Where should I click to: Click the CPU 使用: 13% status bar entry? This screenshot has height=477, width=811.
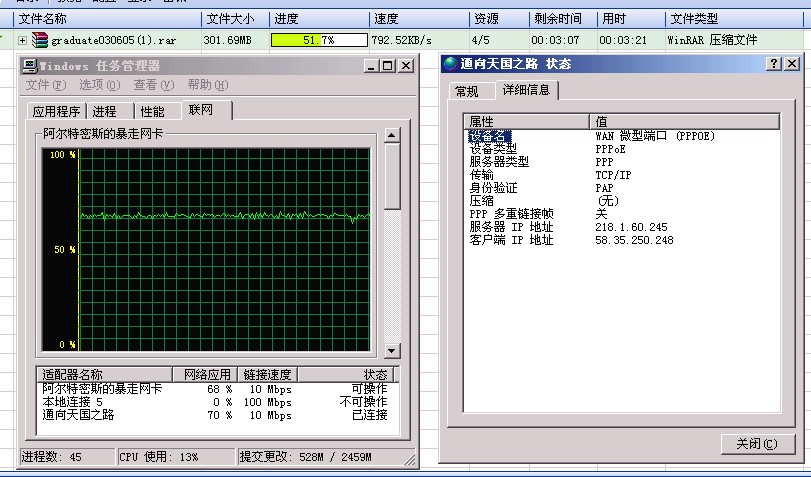pyautogui.click(x=175, y=457)
